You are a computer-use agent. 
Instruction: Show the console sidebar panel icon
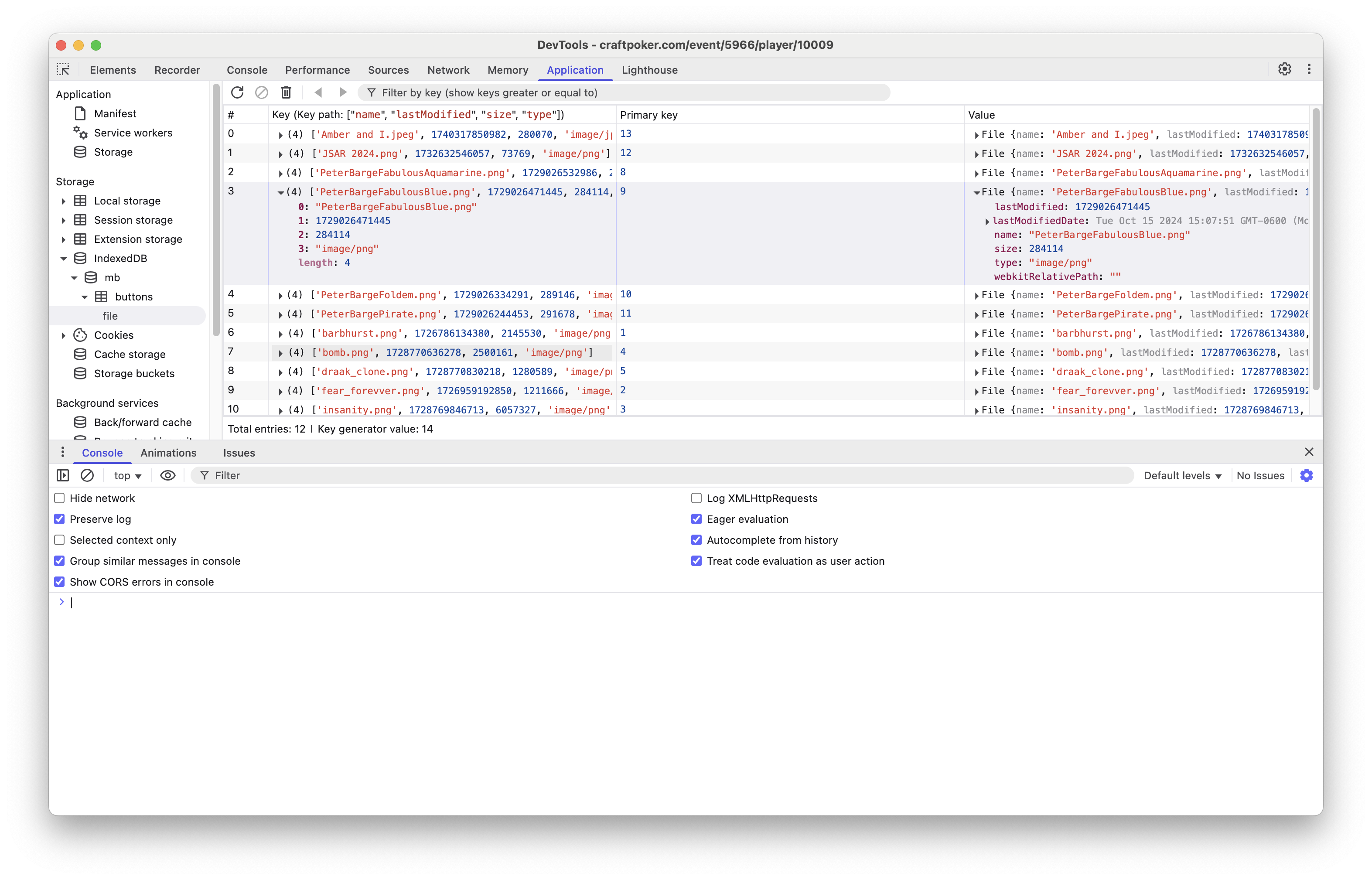point(63,475)
